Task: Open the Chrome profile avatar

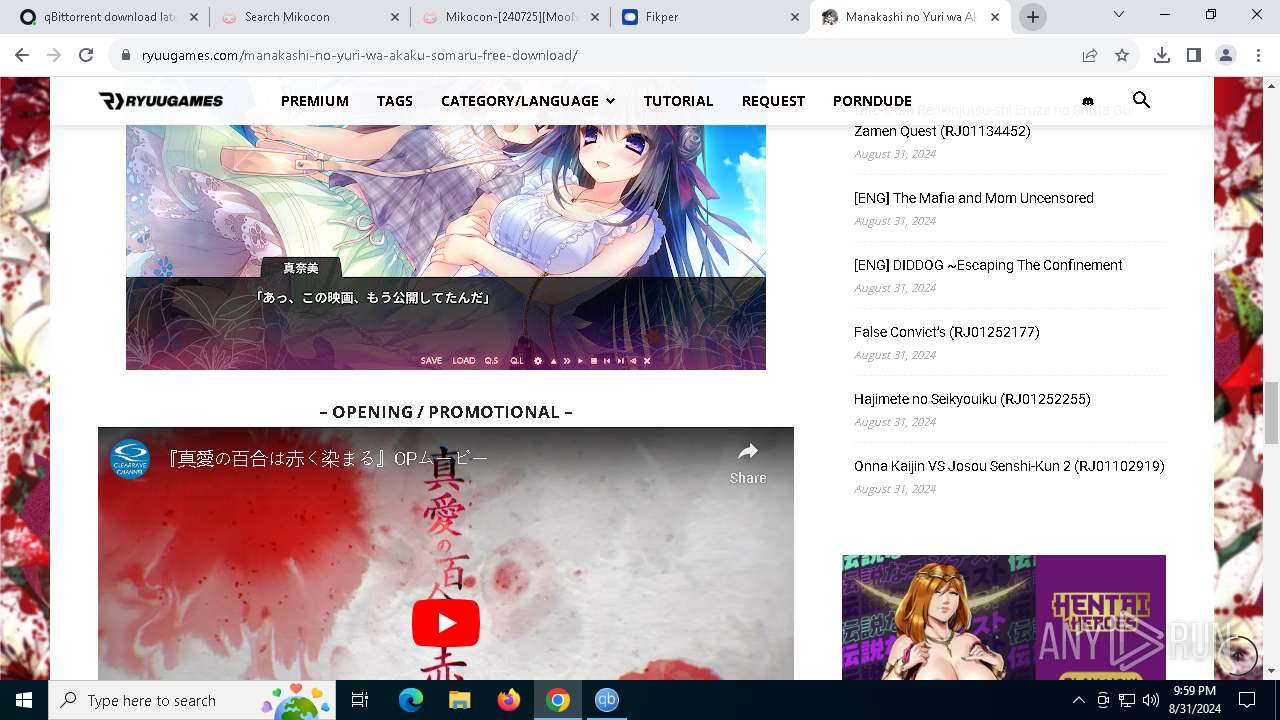Action: 1226,55
